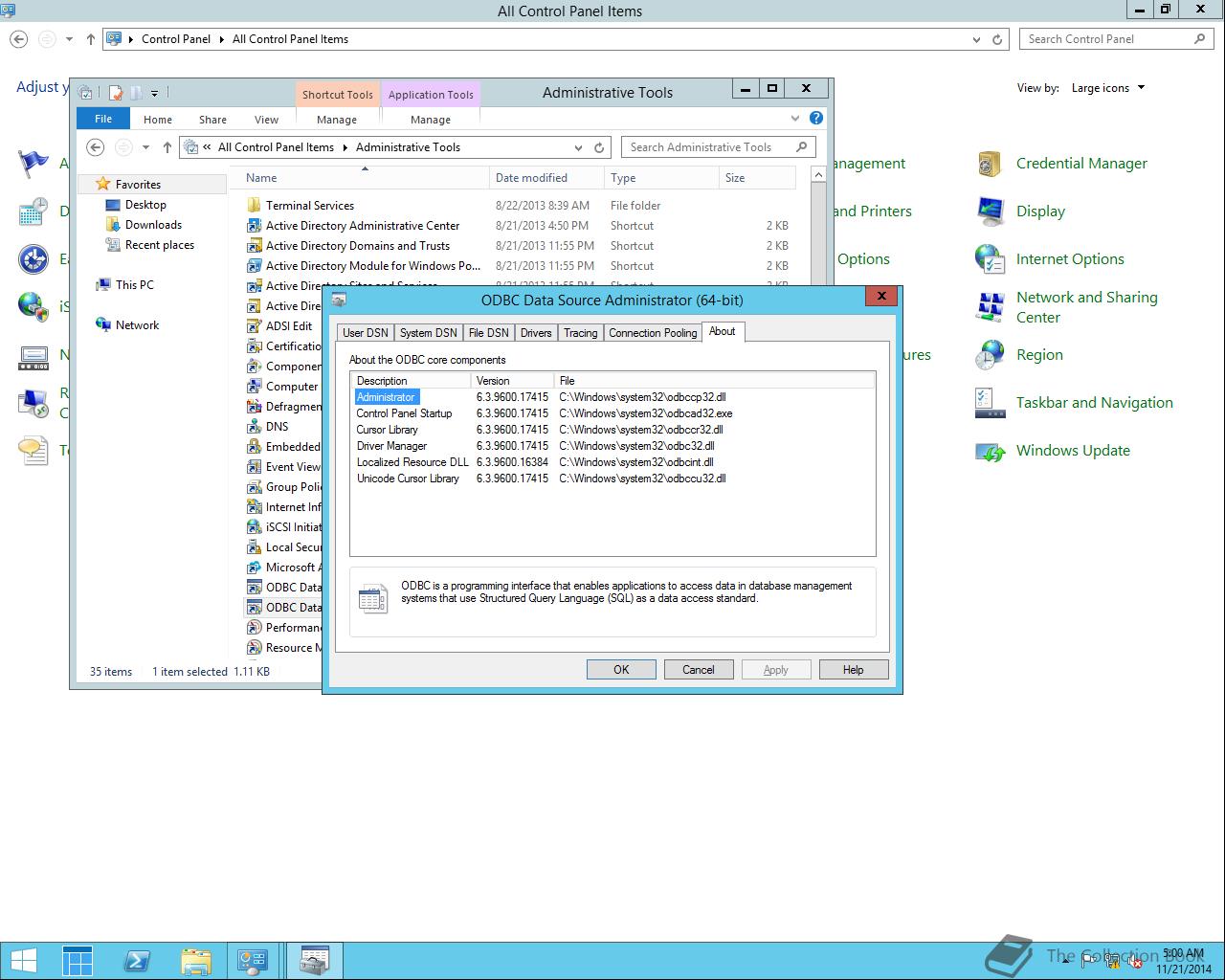Click Back arrow in Control Panel window
The height and width of the screenshot is (980, 1225).
click(18, 39)
